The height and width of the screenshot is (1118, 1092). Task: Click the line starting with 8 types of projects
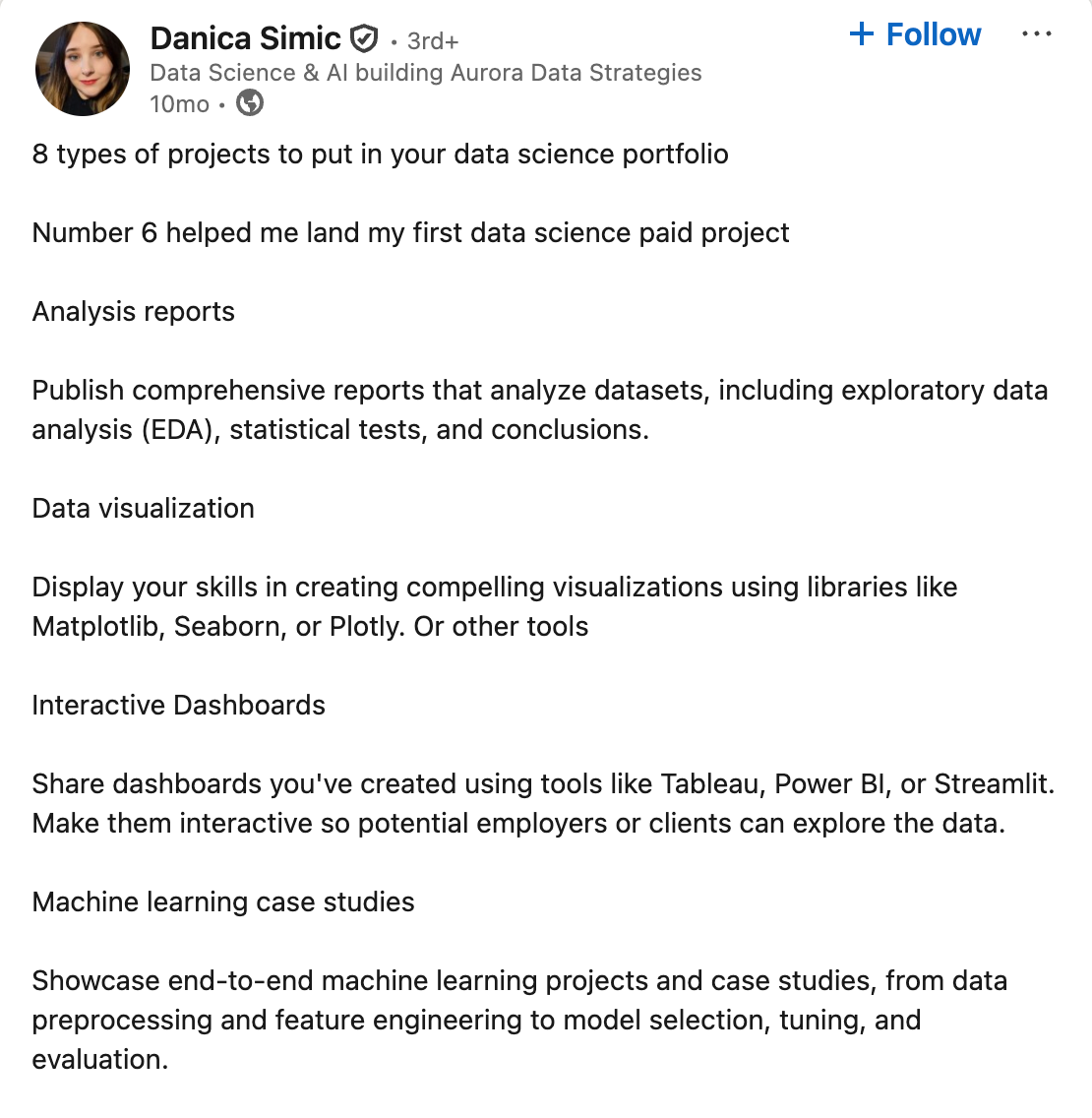(x=380, y=155)
